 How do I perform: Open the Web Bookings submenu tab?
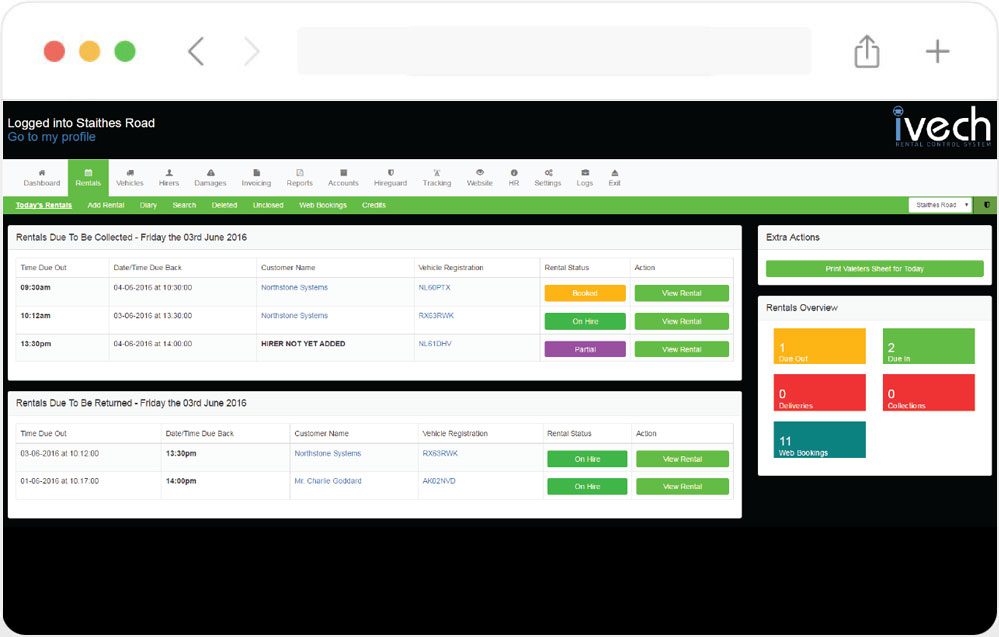323,205
